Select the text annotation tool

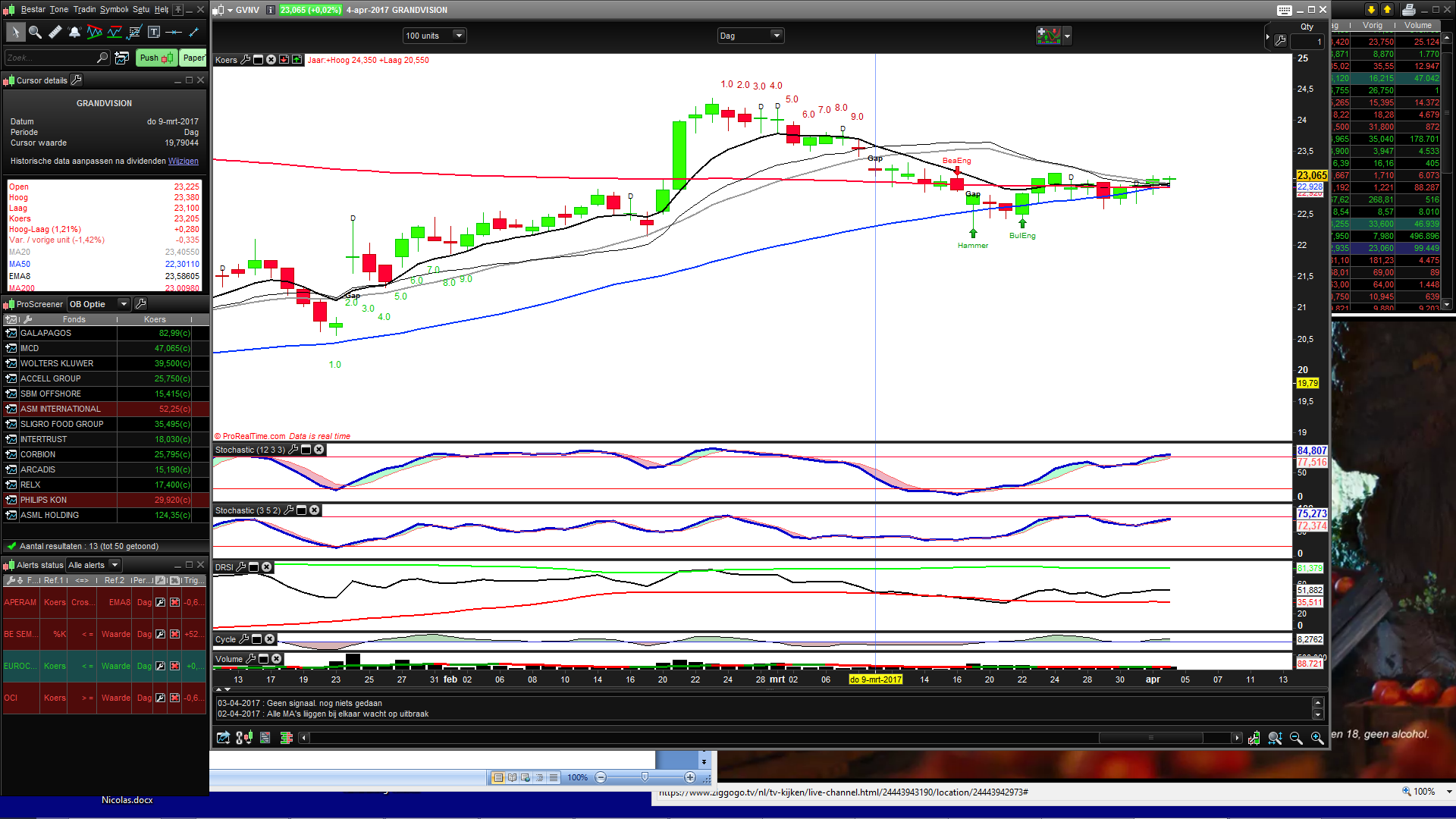154,32
